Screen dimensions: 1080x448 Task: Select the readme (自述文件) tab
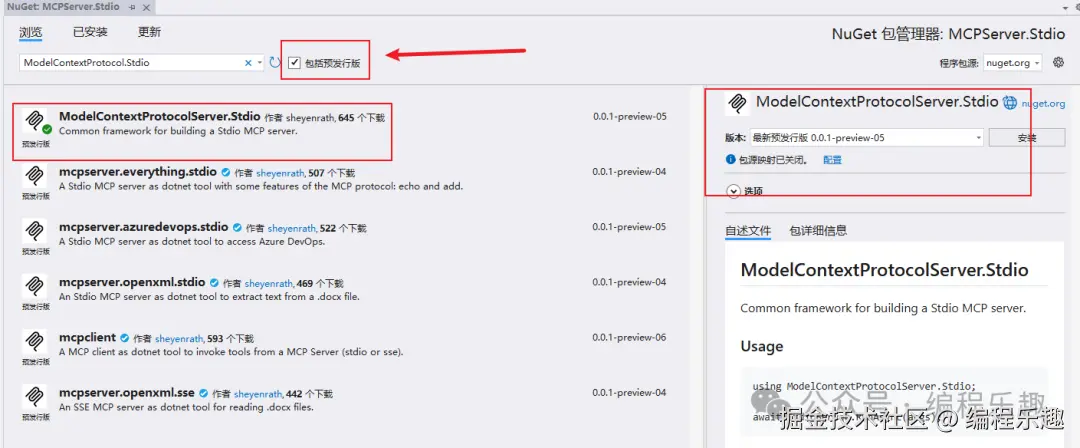[748, 230]
